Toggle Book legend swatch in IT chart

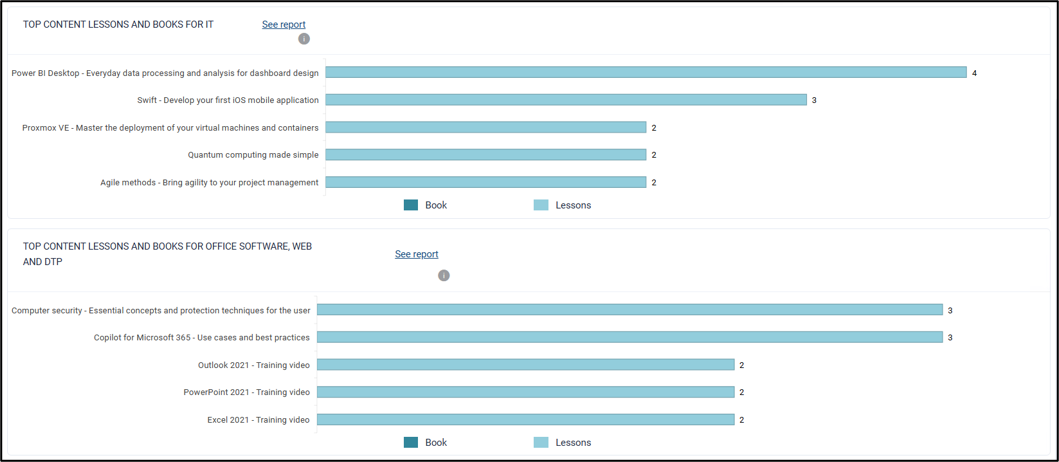coord(411,205)
